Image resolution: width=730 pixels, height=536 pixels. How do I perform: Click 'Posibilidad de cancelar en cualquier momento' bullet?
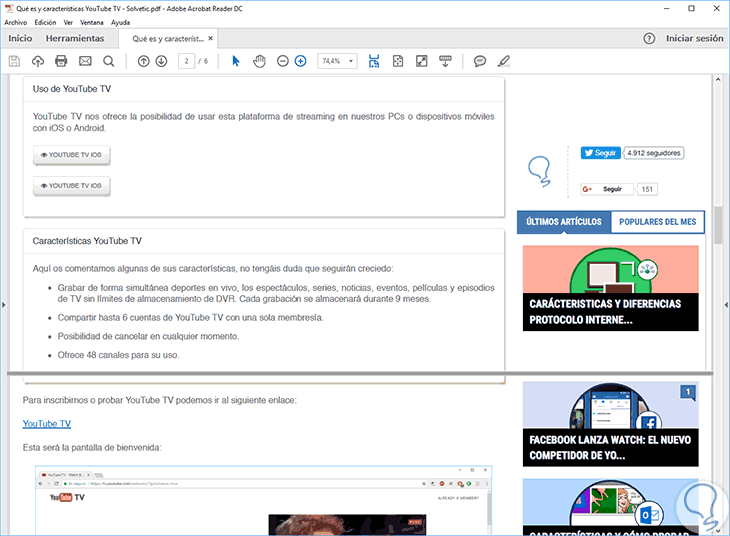coord(148,336)
